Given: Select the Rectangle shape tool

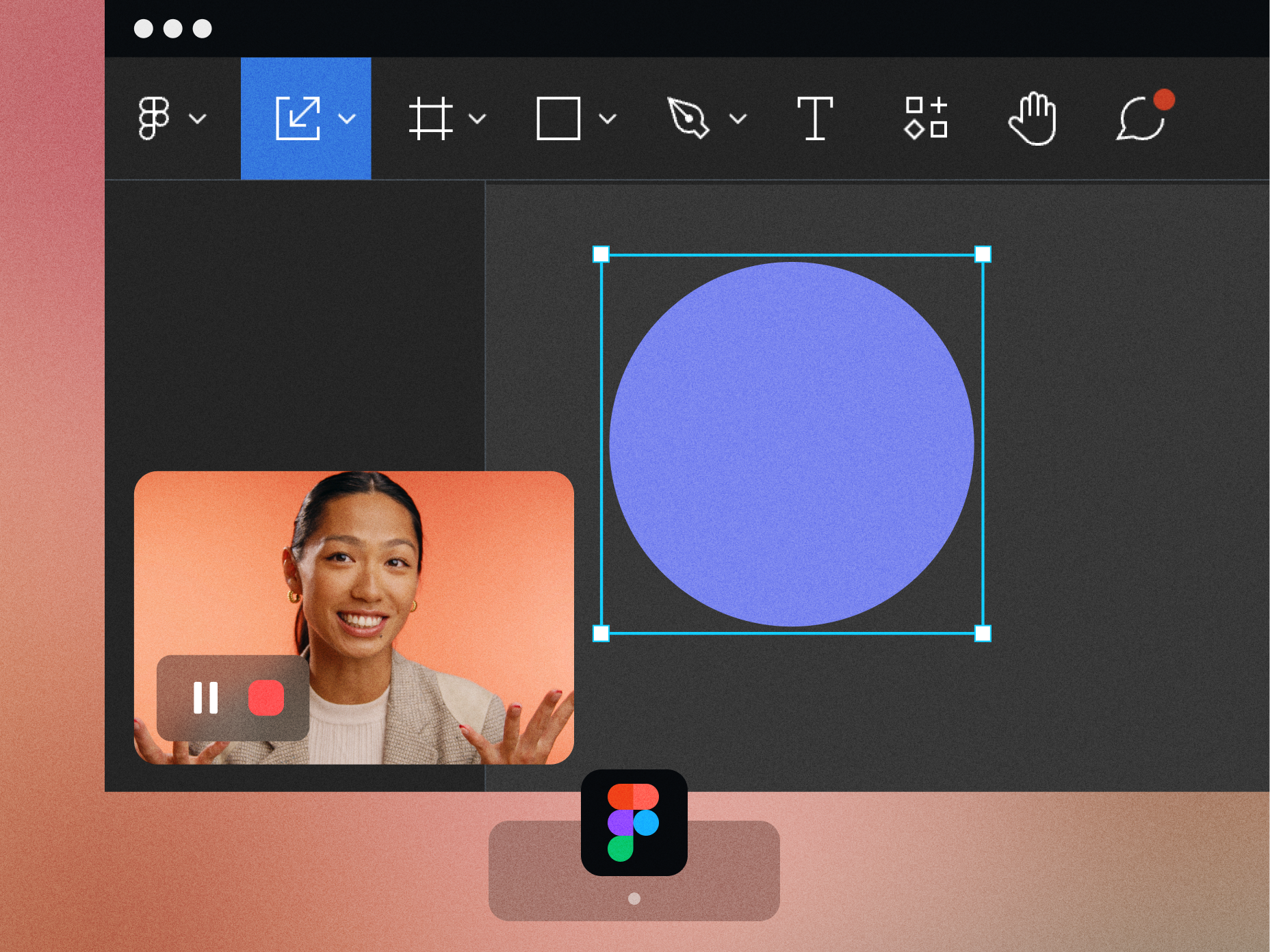Looking at the screenshot, I should pyautogui.click(x=558, y=118).
